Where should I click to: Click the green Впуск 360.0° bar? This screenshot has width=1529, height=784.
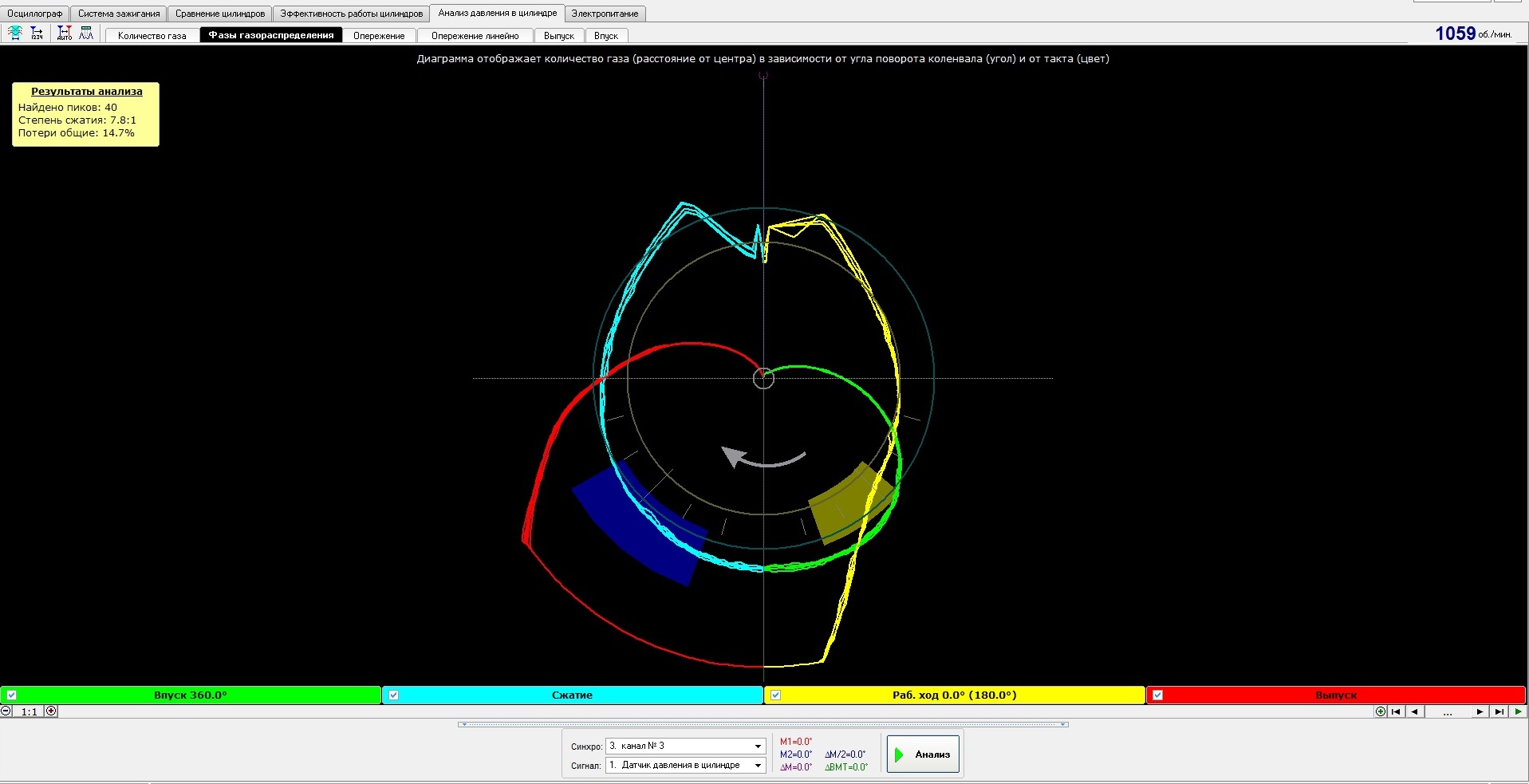pos(191,695)
